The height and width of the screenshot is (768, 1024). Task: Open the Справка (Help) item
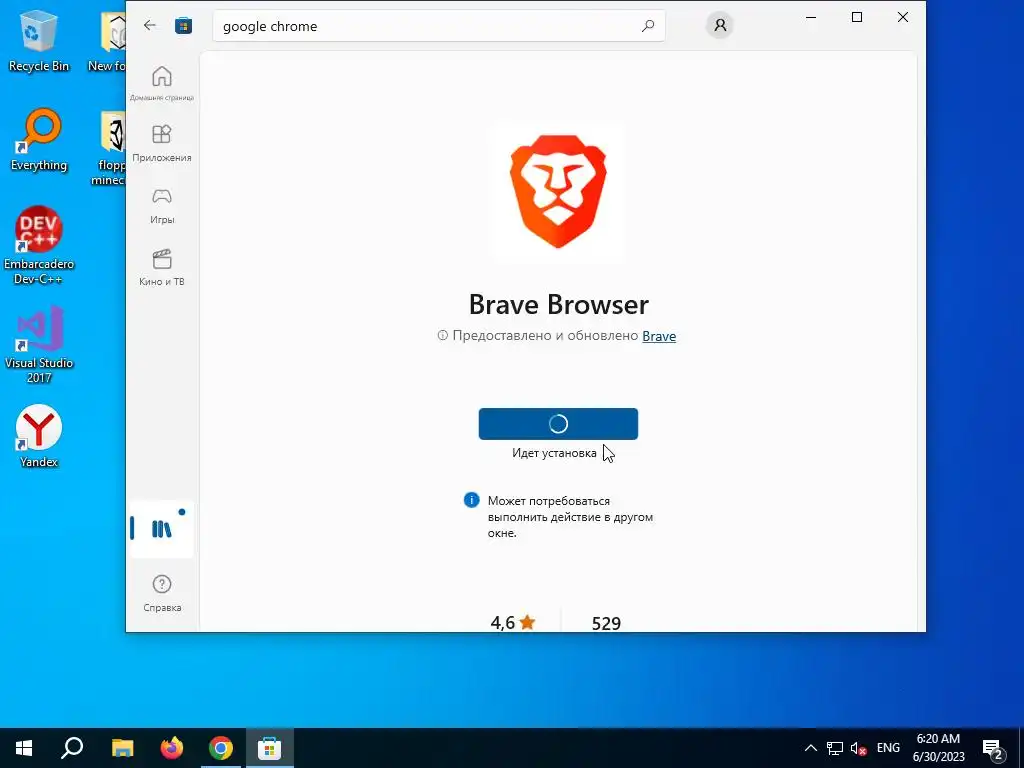pyautogui.click(x=162, y=593)
